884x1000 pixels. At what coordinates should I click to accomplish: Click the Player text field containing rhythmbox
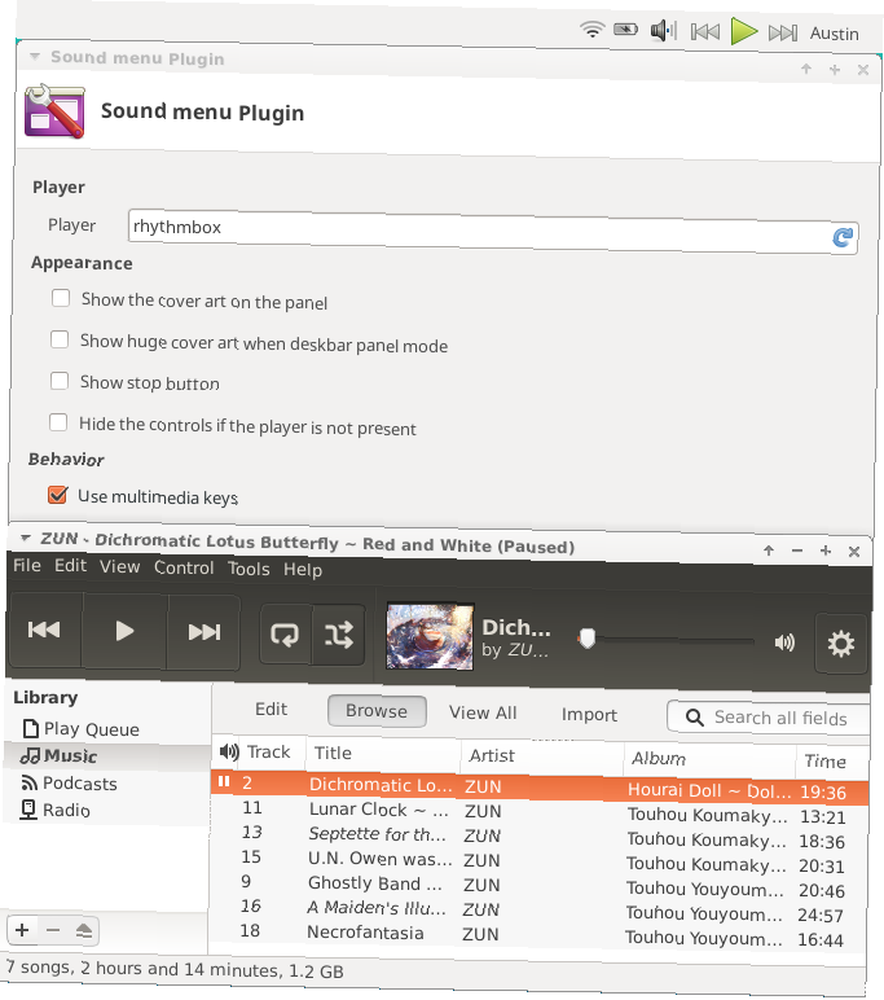pyautogui.click(x=492, y=233)
